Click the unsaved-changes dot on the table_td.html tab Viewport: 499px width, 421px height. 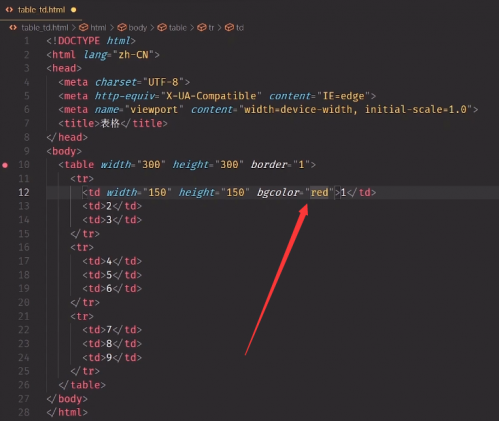click(74, 10)
